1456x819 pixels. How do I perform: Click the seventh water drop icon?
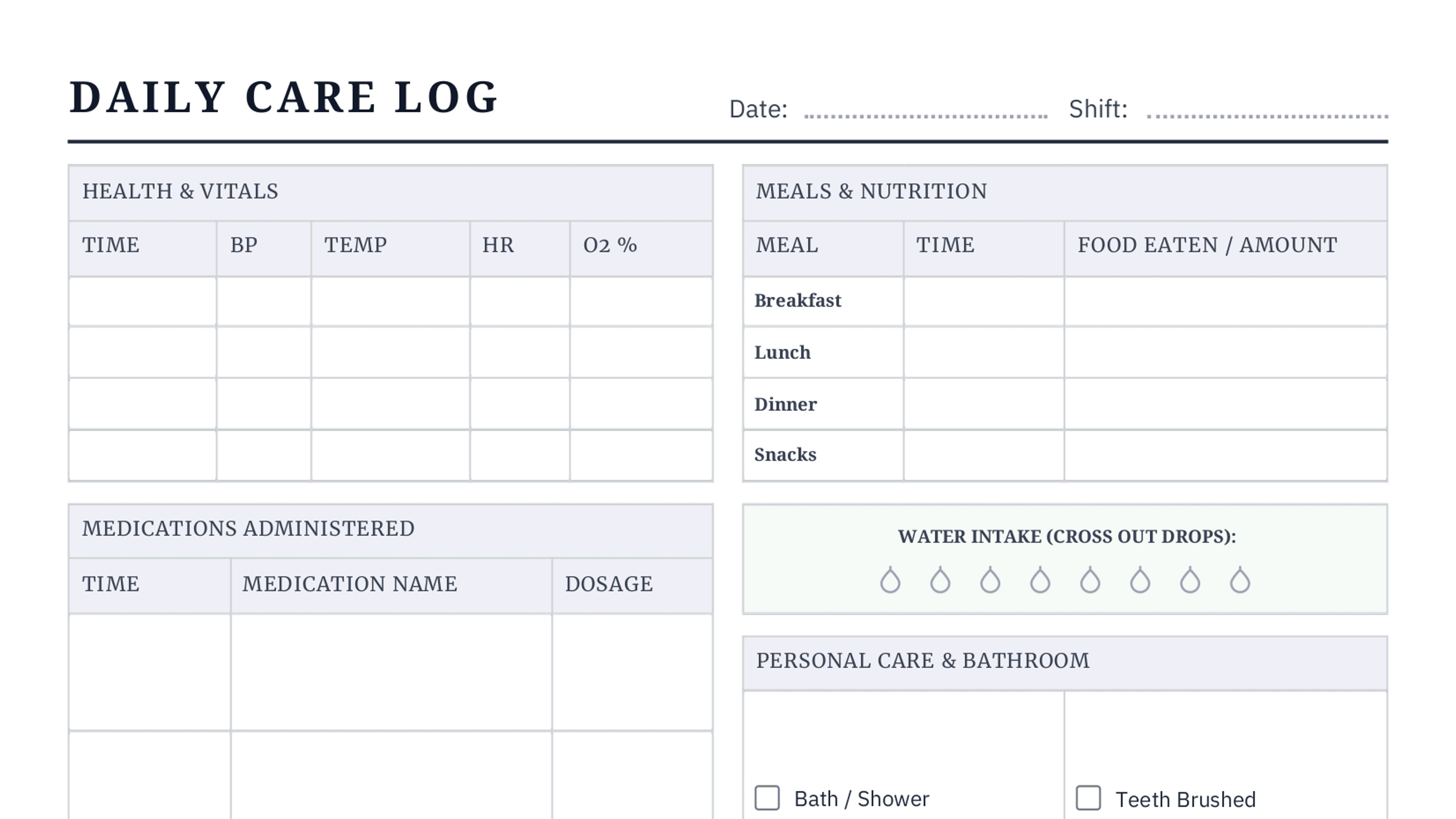coord(1190,580)
